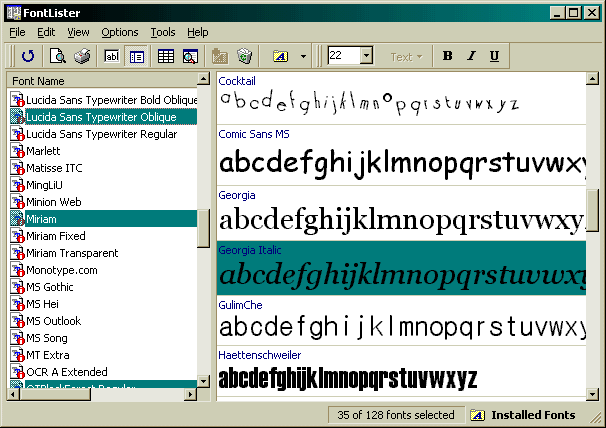Select Miriam Transparent font
The width and height of the screenshot is (606, 428).
click(72, 253)
